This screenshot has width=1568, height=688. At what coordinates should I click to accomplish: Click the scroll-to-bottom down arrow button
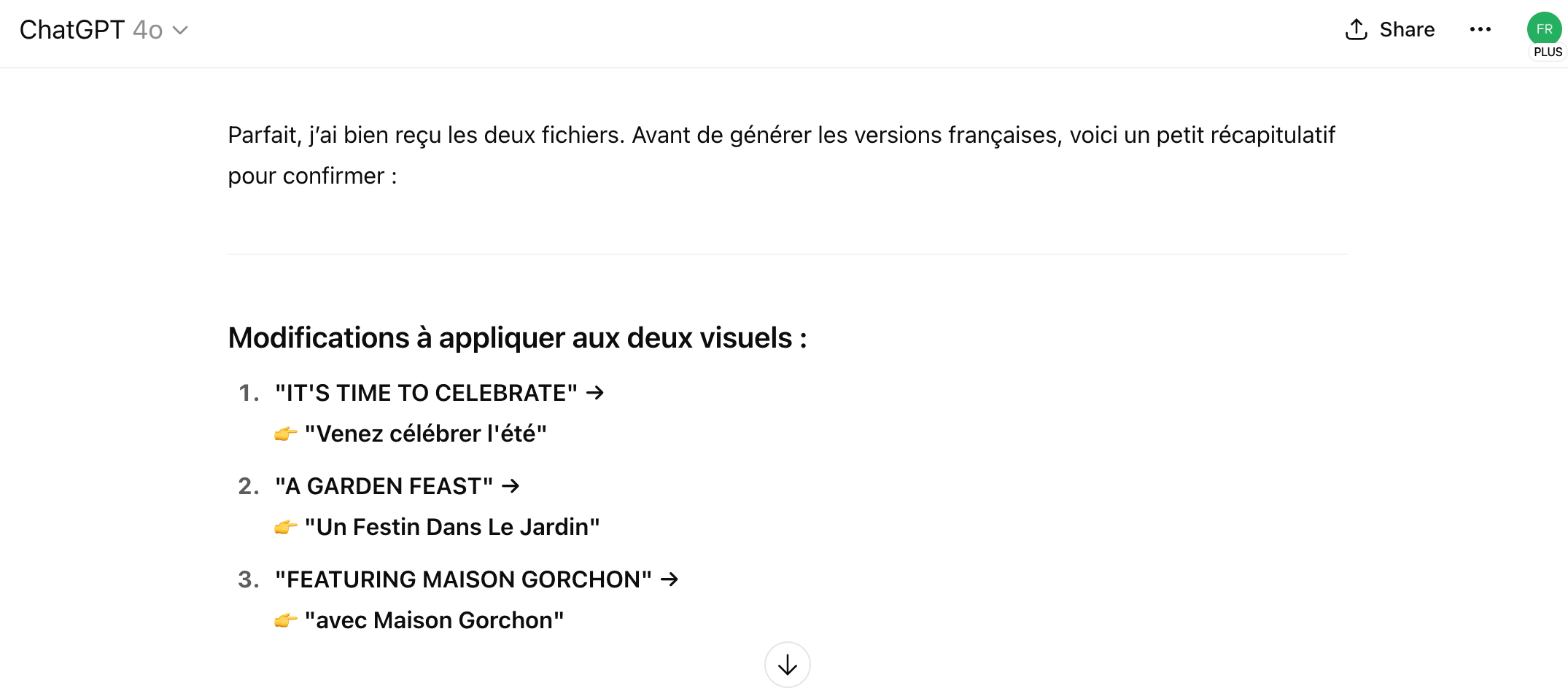coord(787,664)
